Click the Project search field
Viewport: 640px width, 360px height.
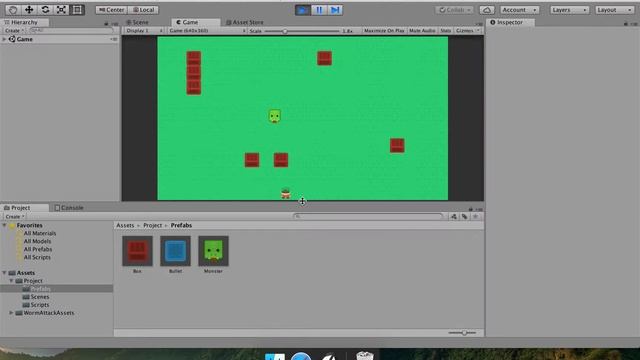[x=368, y=216]
